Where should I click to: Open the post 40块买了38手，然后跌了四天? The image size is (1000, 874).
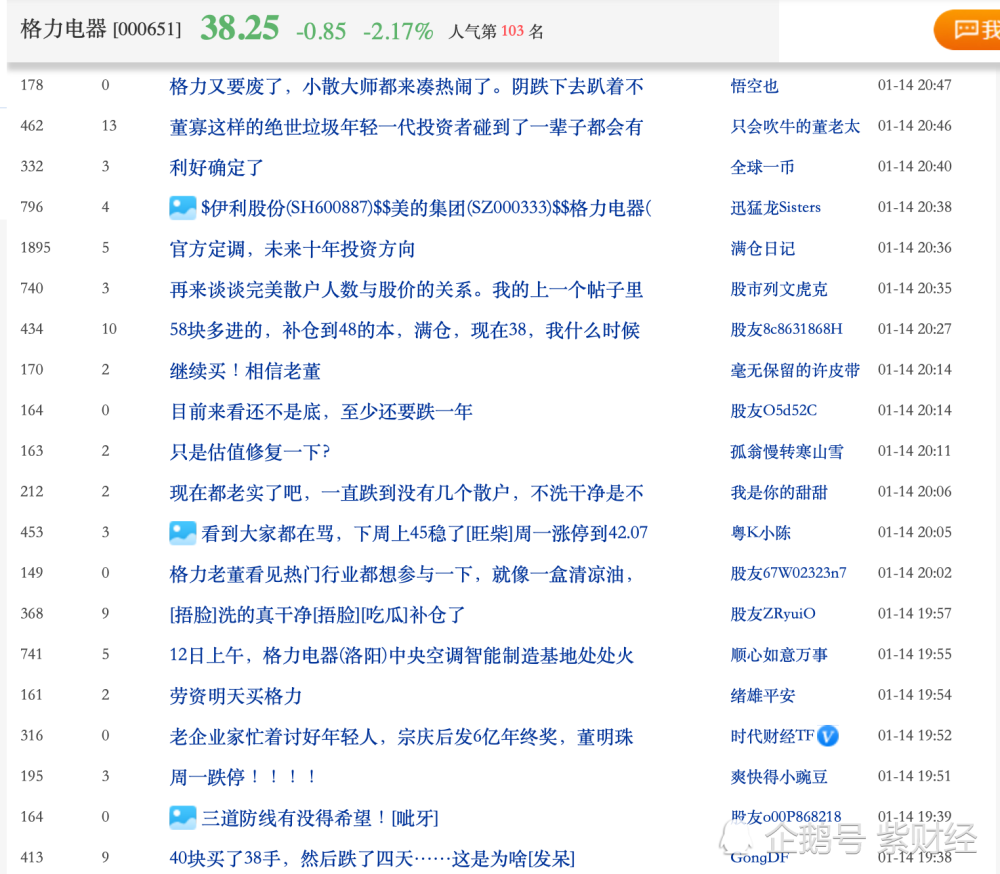pyautogui.click(x=372, y=858)
